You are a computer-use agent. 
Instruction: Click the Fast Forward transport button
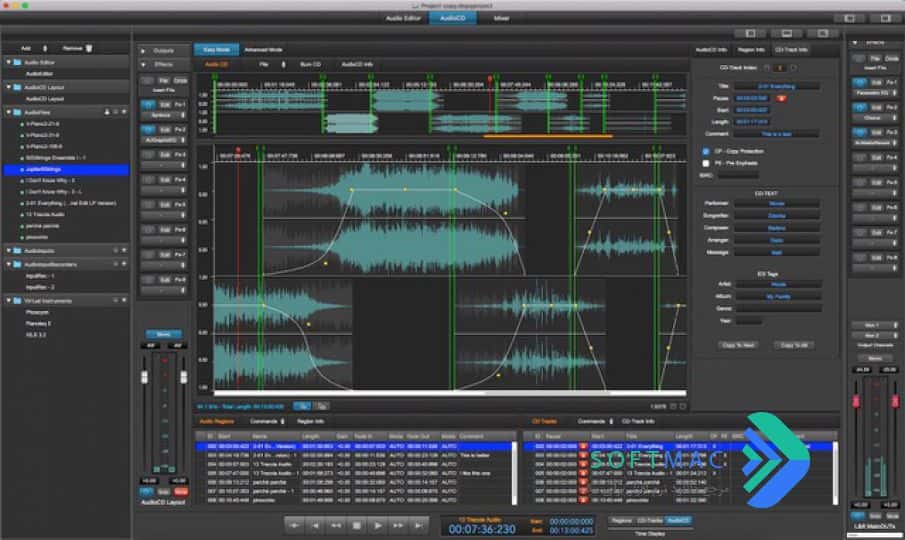click(398, 526)
